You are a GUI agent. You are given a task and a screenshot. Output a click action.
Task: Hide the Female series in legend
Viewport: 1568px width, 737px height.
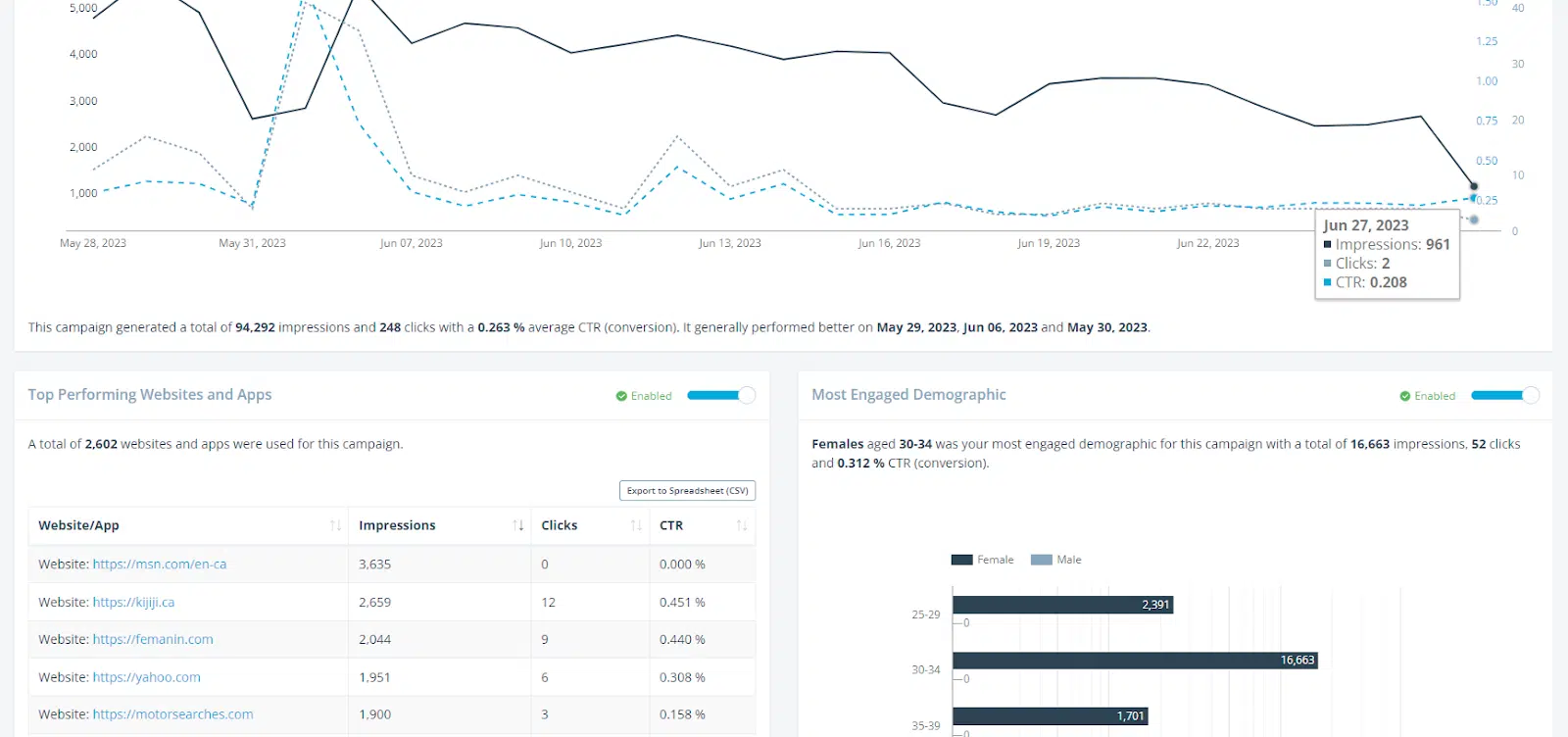(x=982, y=560)
